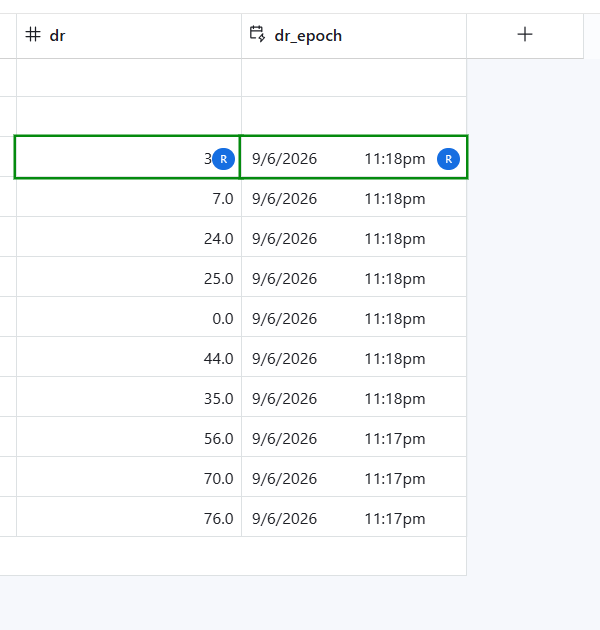
Task: Select the dr cell with value 76.0
Action: tap(129, 517)
